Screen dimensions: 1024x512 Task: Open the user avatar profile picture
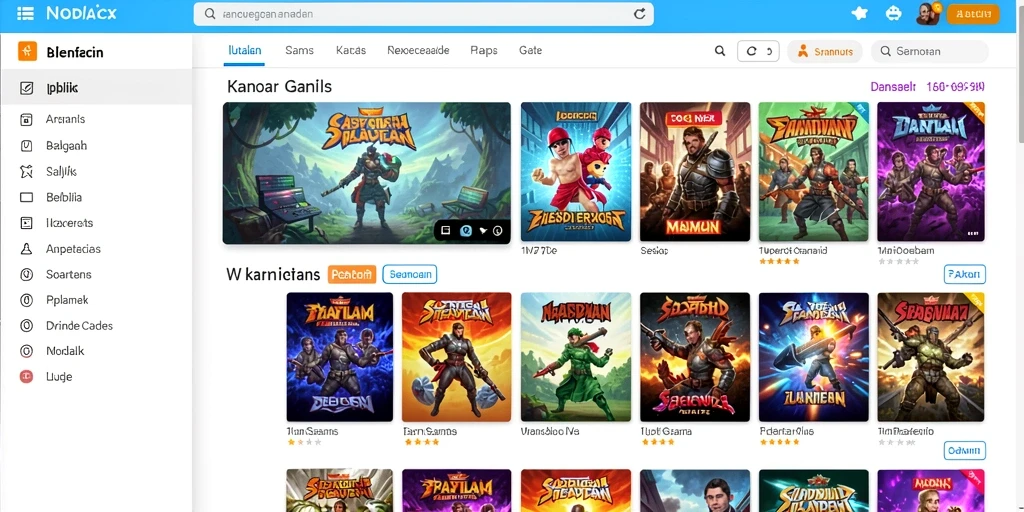[x=927, y=13]
